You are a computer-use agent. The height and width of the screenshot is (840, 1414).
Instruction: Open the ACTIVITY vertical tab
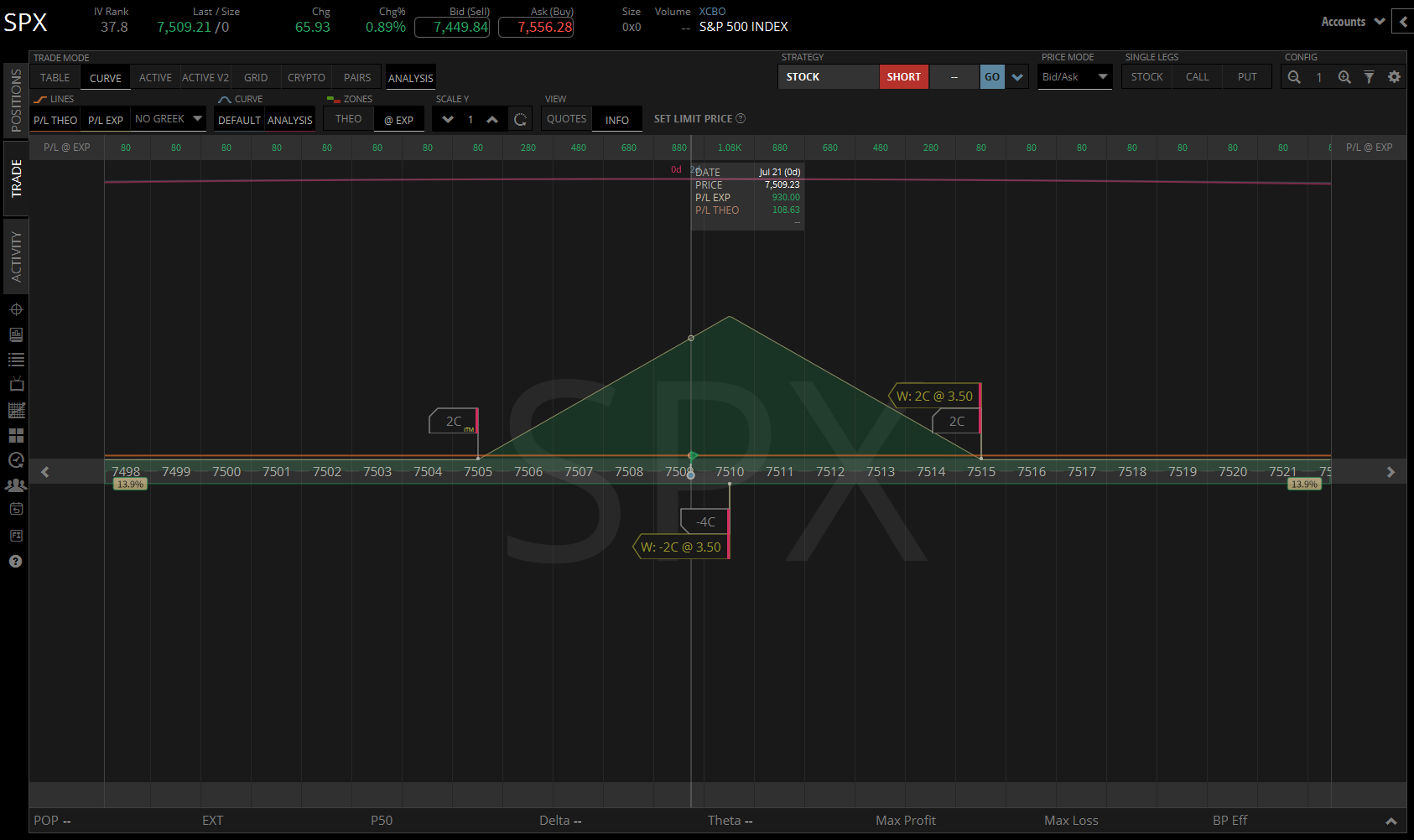(x=16, y=257)
